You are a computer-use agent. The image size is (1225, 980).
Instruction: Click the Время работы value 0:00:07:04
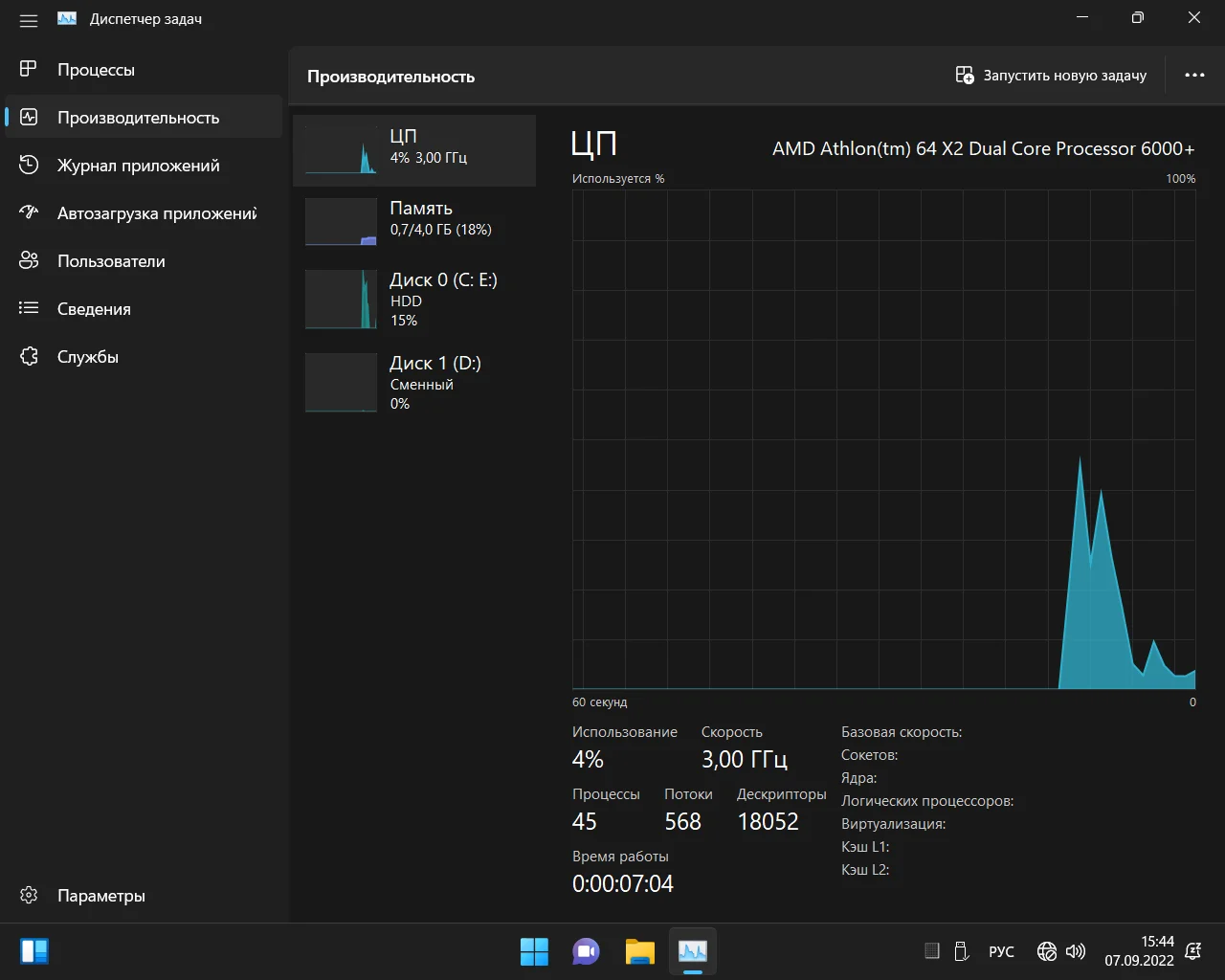click(623, 884)
